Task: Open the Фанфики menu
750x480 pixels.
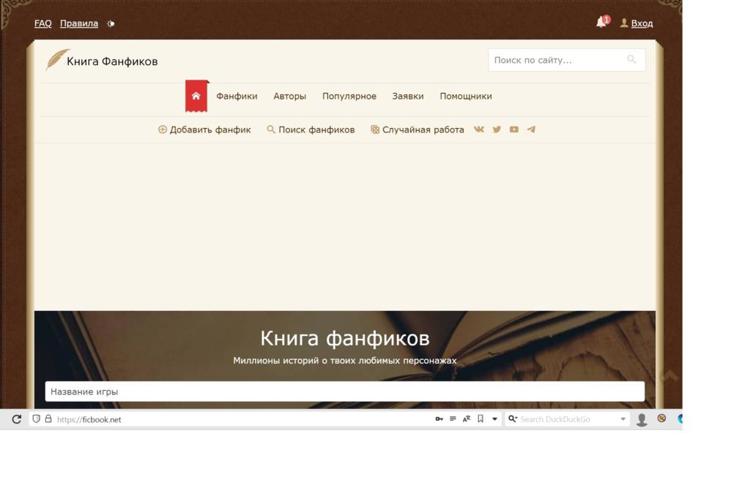Action: coord(237,96)
